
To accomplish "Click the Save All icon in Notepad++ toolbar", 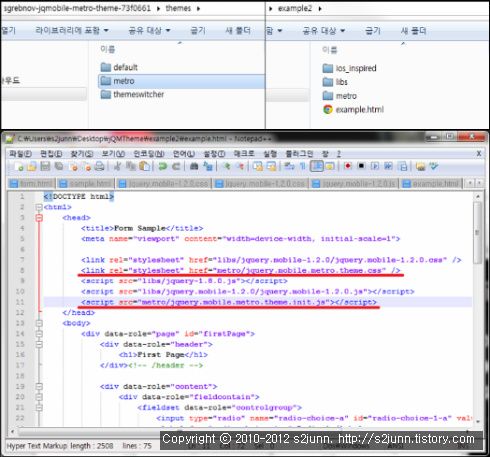I will tap(59, 166).
